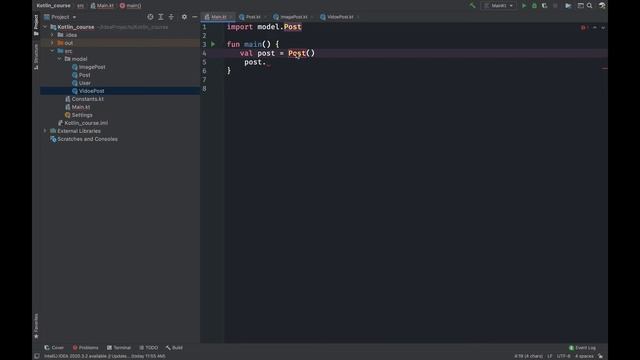Run the program with the green play icon
The height and width of the screenshot is (360, 640).
pos(524,6)
